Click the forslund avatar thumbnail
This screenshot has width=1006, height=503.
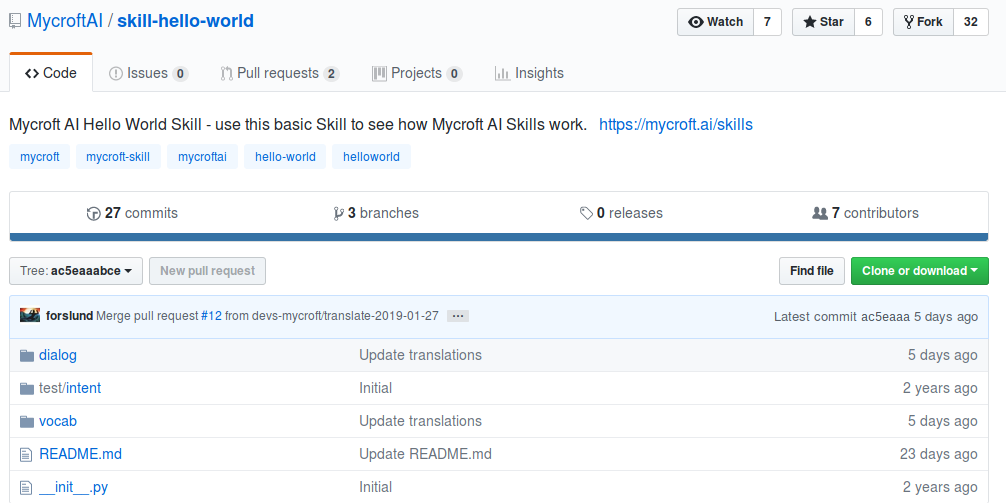(x=30, y=316)
